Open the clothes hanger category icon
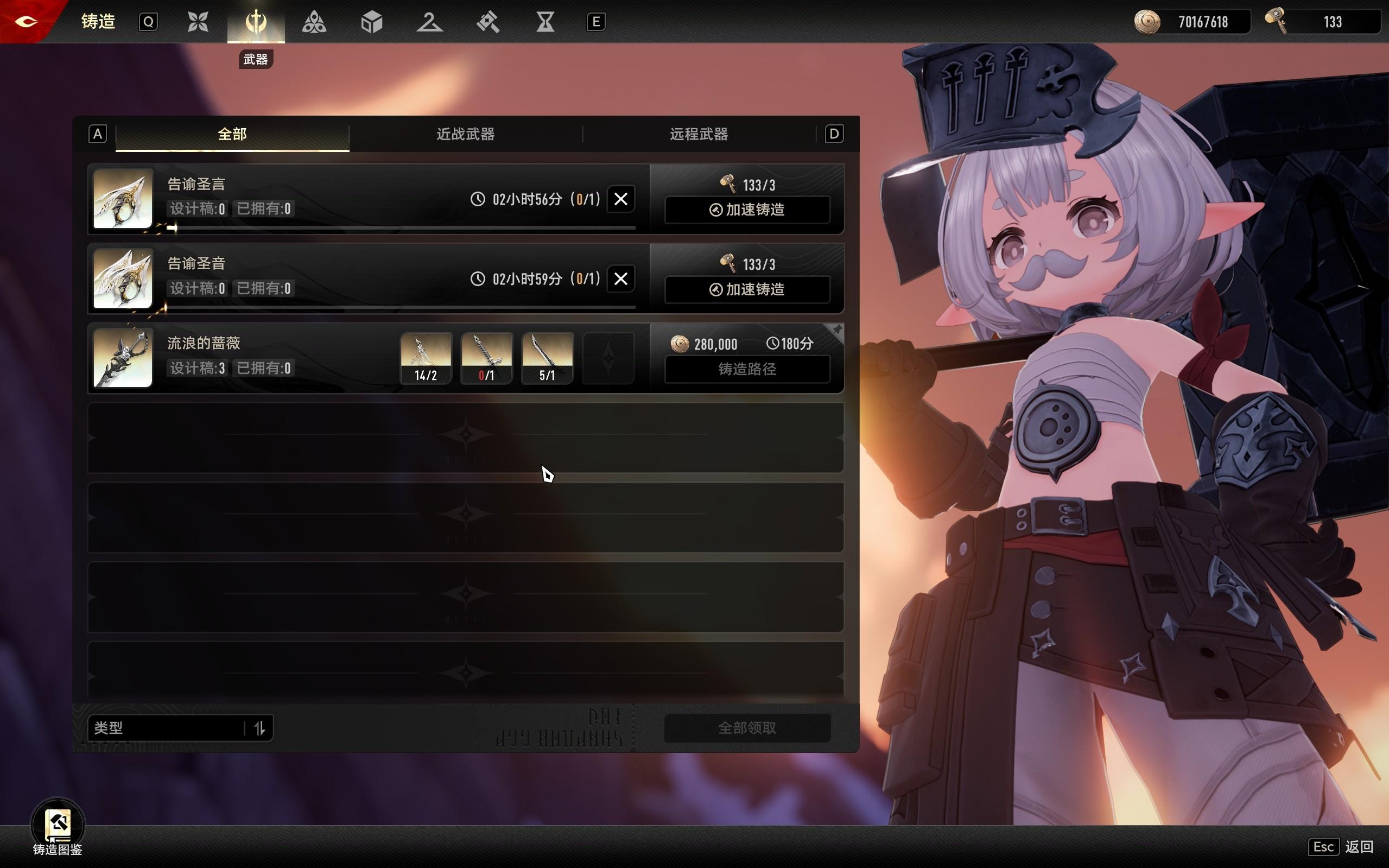The height and width of the screenshot is (868, 1389). coord(429,22)
